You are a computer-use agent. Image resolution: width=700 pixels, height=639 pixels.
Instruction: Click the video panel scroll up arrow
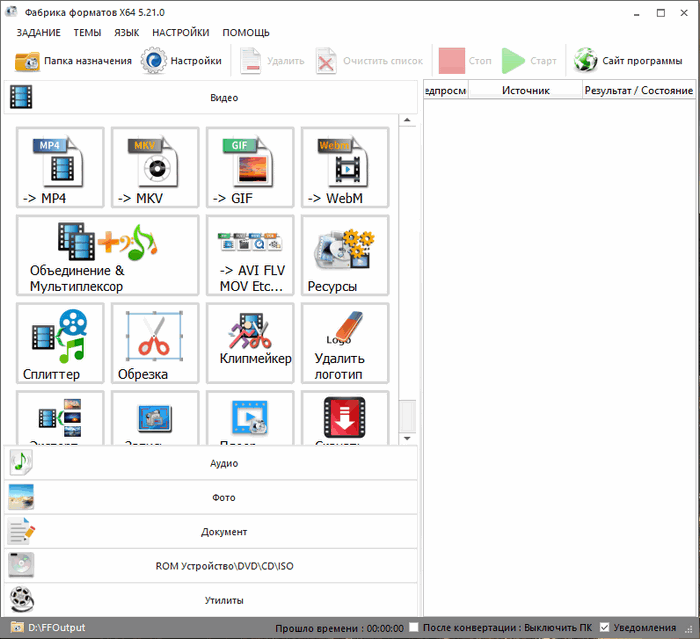point(407,120)
